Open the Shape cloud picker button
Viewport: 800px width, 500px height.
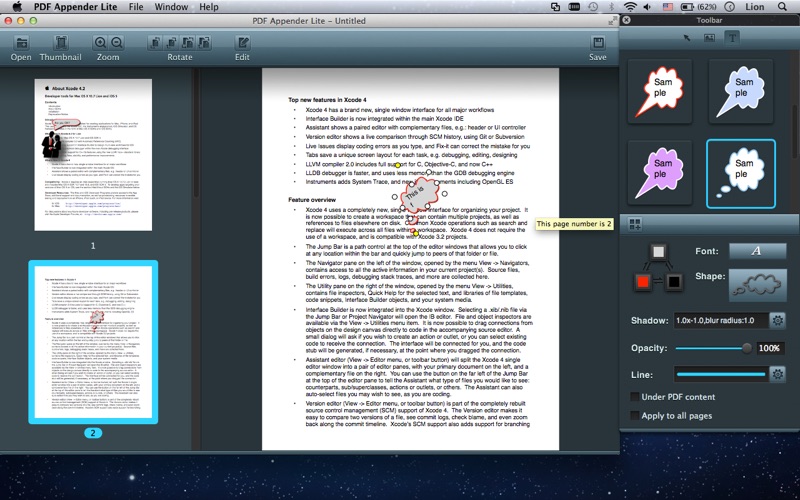coord(757,285)
